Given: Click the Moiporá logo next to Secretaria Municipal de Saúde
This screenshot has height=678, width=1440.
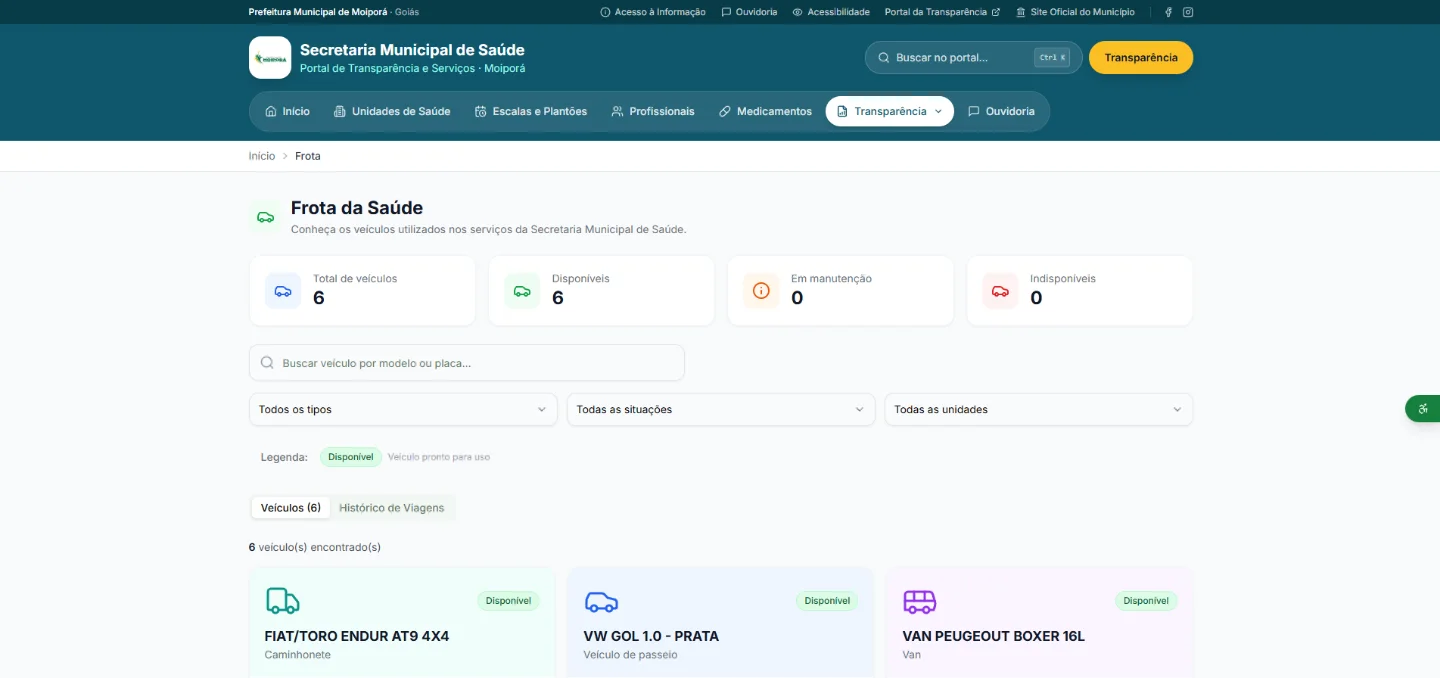Looking at the screenshot, I should coord(270,58).
